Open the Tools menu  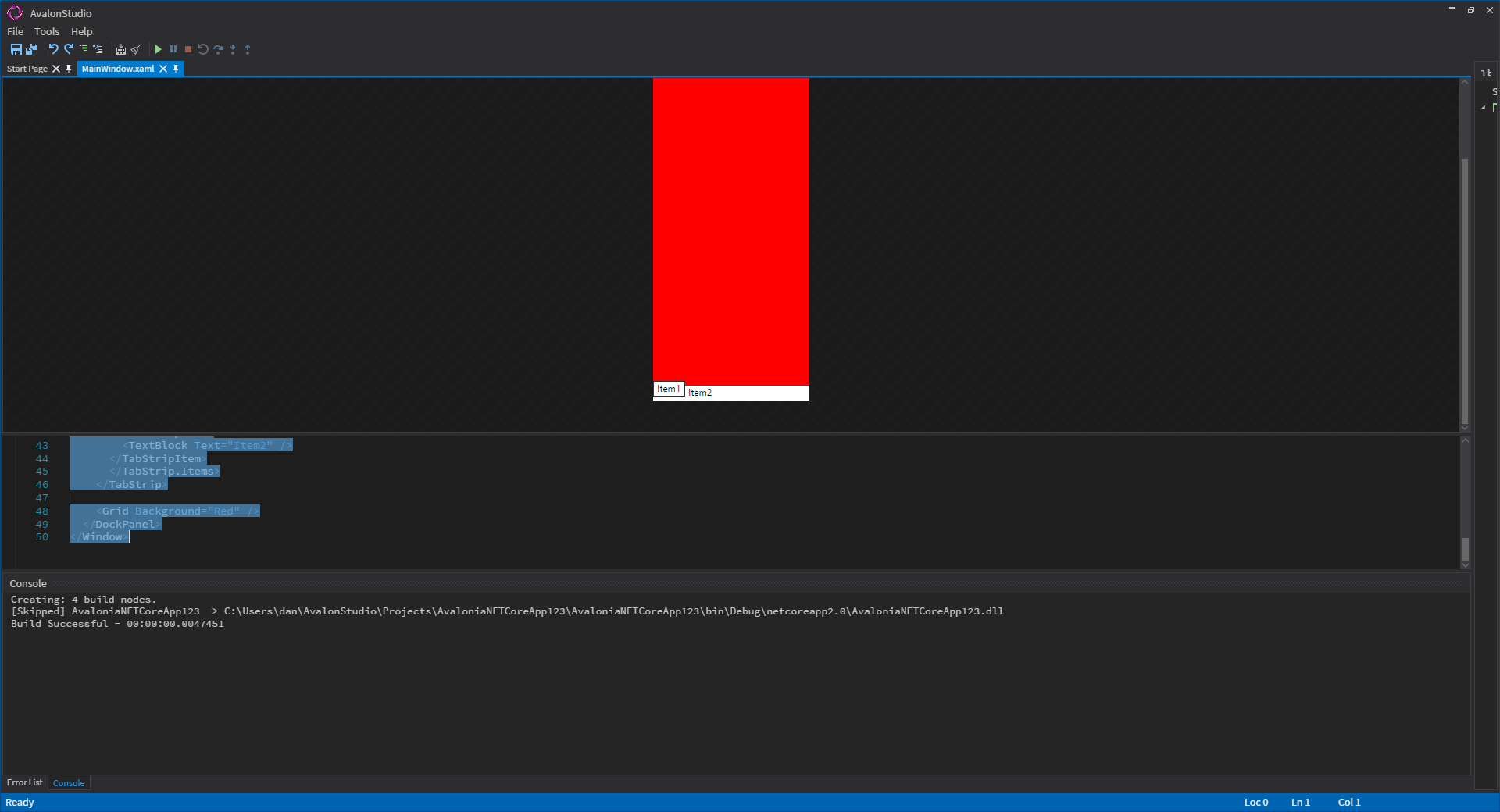pyautogui.click(x=47, y=32)
